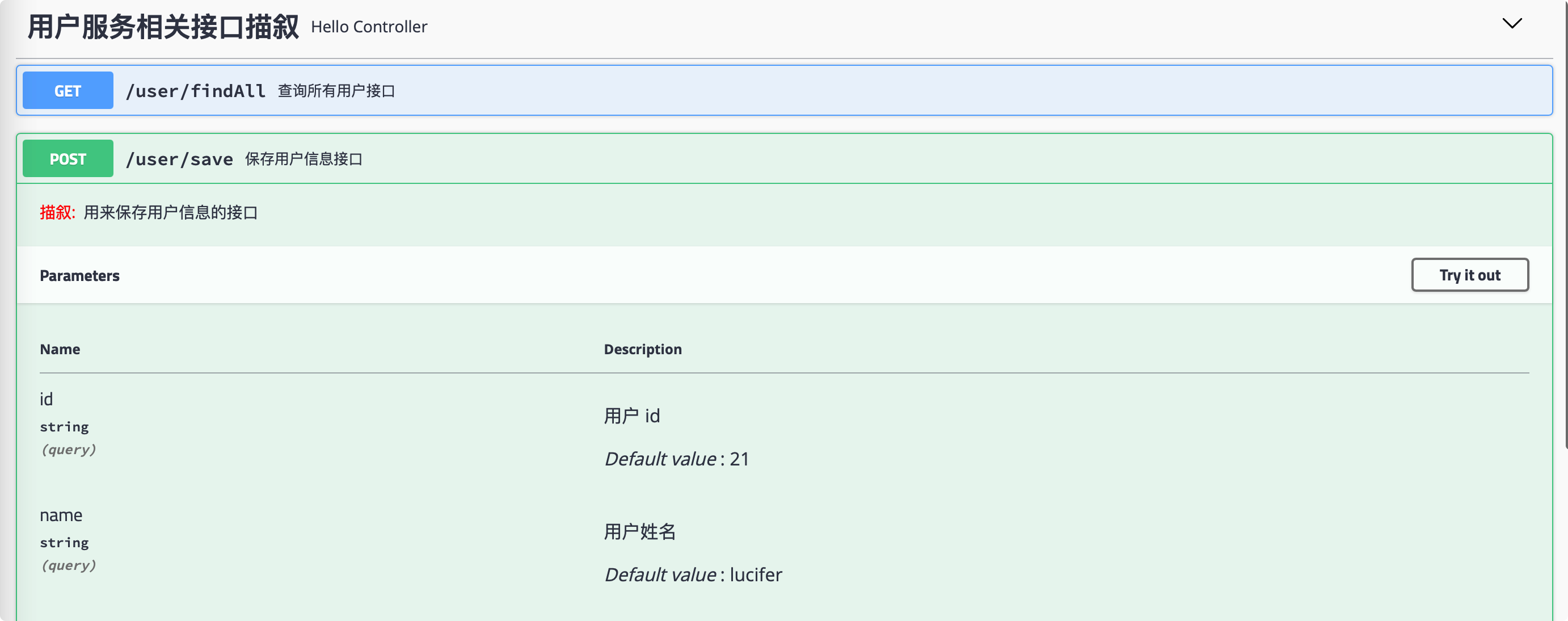The height and width of the screenshot is (621, 1568).
Task: Click the Try it out button
Action: [1469, 275]
